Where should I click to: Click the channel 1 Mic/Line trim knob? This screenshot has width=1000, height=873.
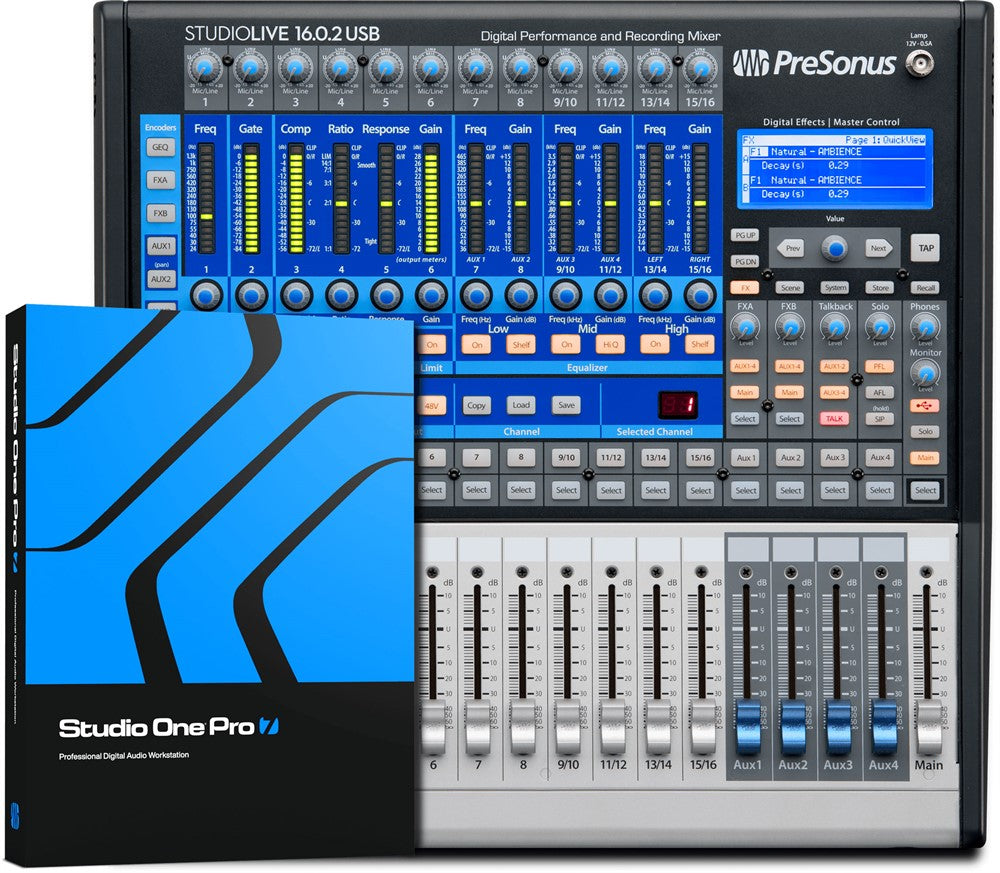pyautogui.click(x=205, y=69)
